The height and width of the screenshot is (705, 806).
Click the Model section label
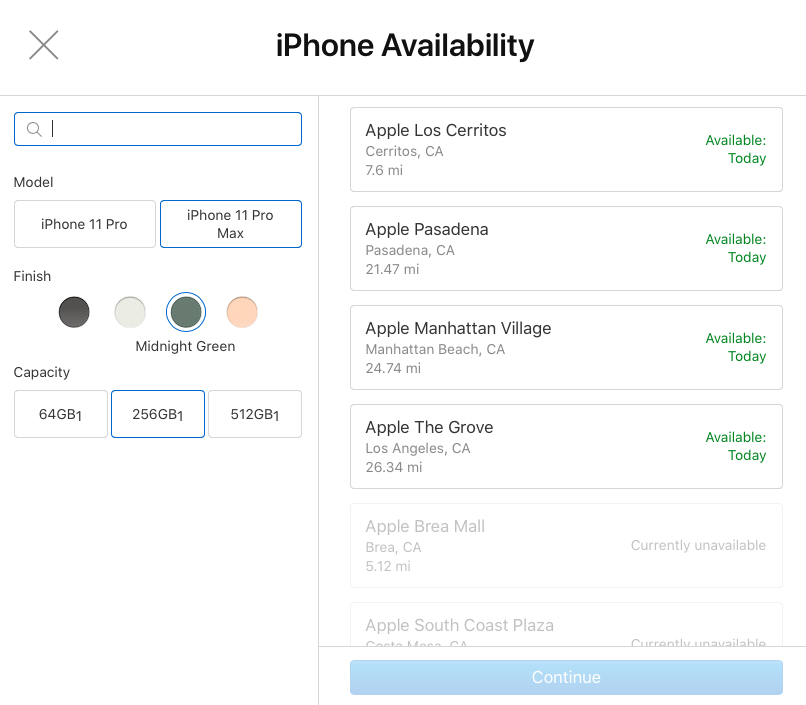(x=33, y=182)
